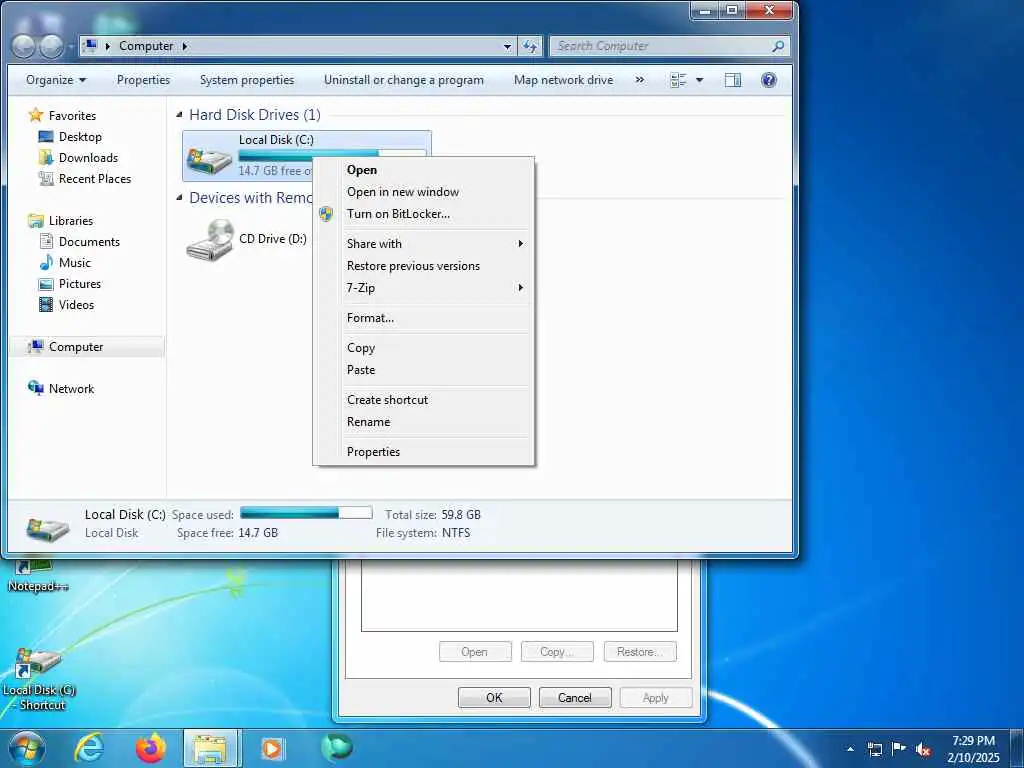Select the CD Drive (D:) icon
Viewport: 1024px width, 768px height.
point(210,240)
